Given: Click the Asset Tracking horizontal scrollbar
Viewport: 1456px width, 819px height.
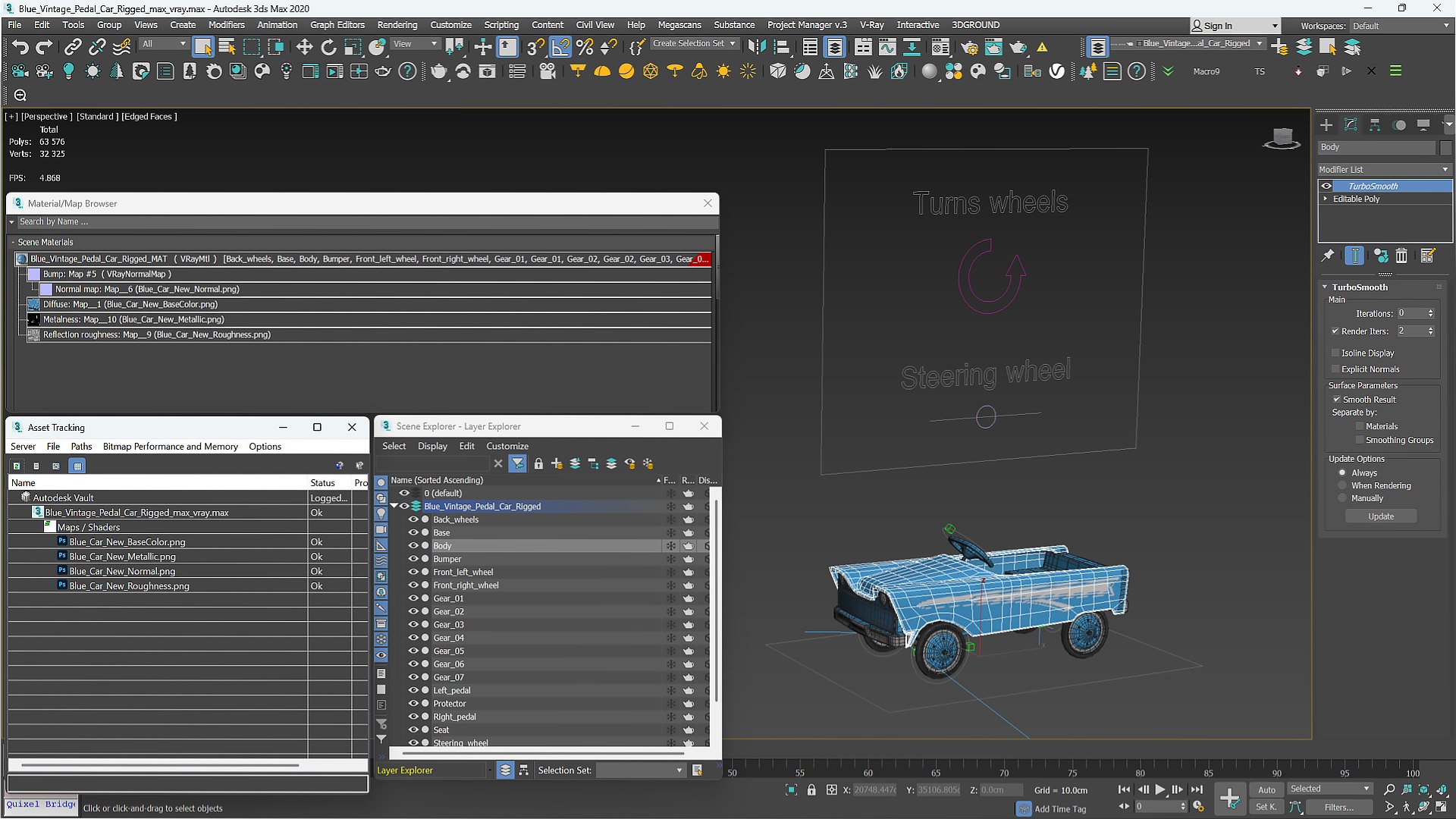Looking at the screenshot, I should tap(159, 765).
